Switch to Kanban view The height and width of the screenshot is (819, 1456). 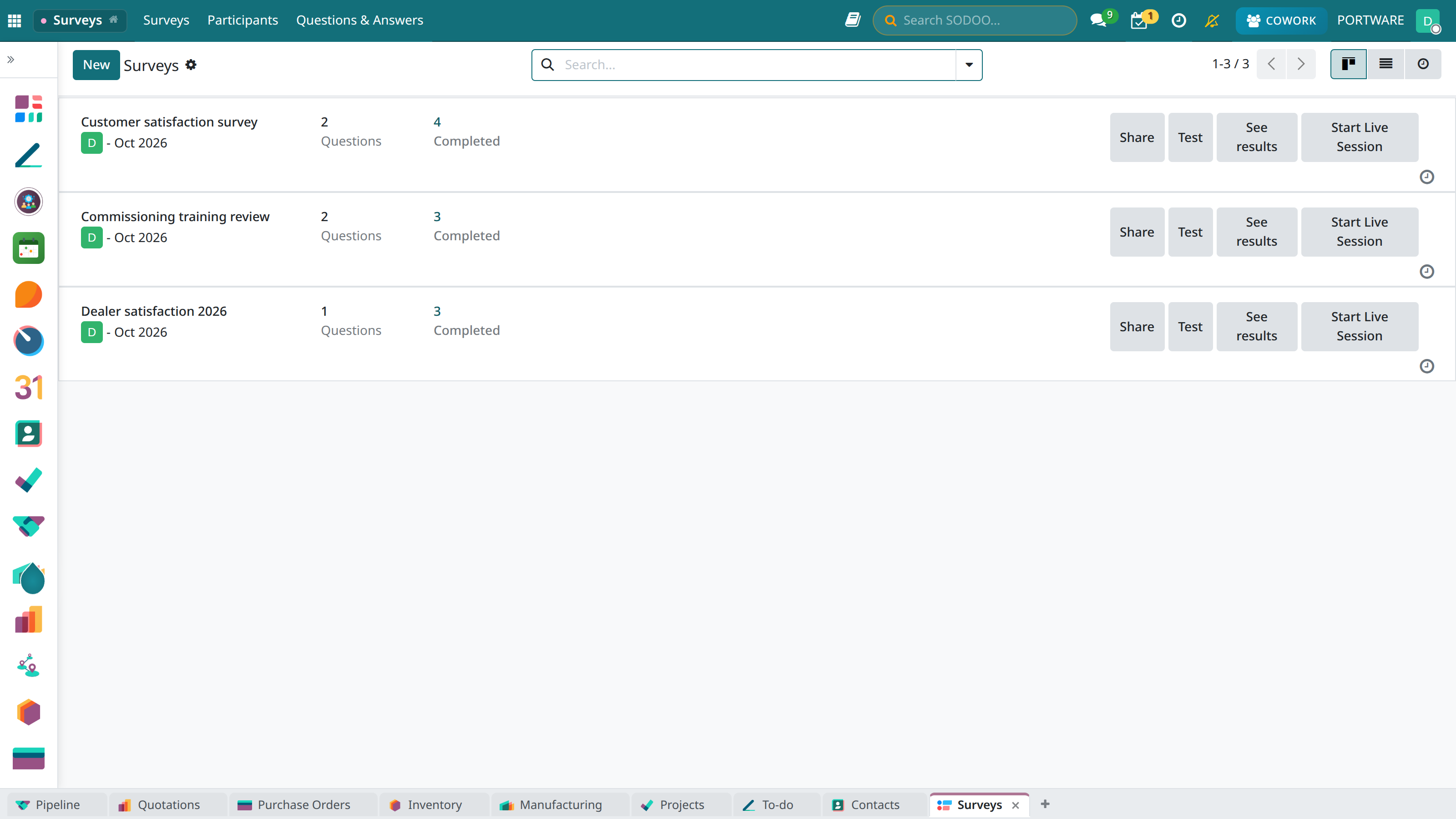(x=1349, y=64)
